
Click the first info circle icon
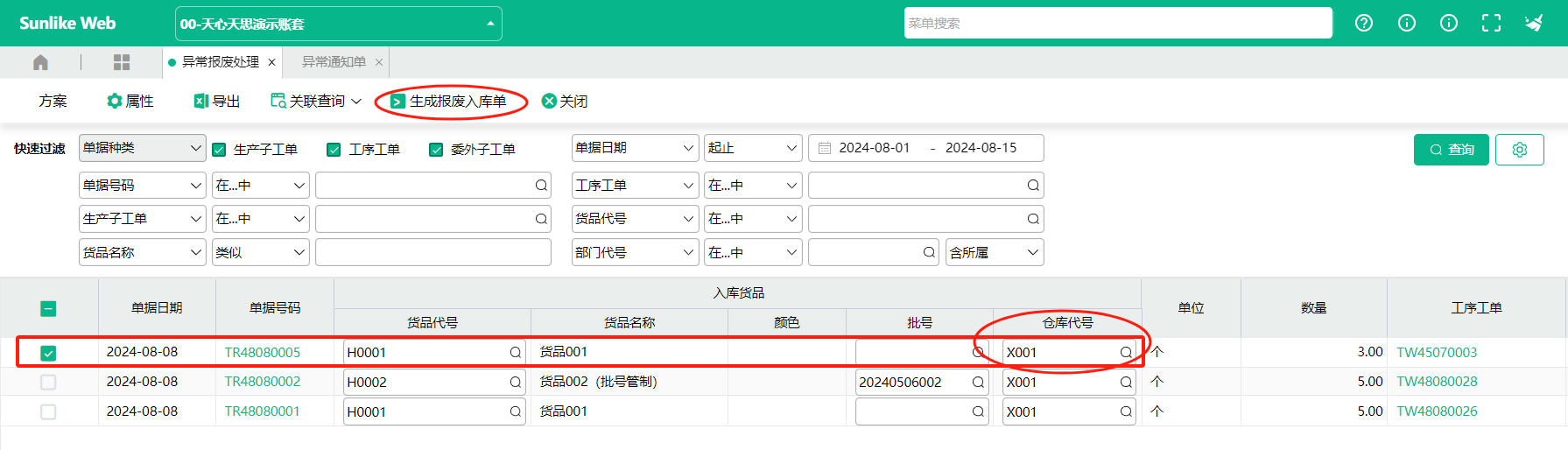(1407, 24)
